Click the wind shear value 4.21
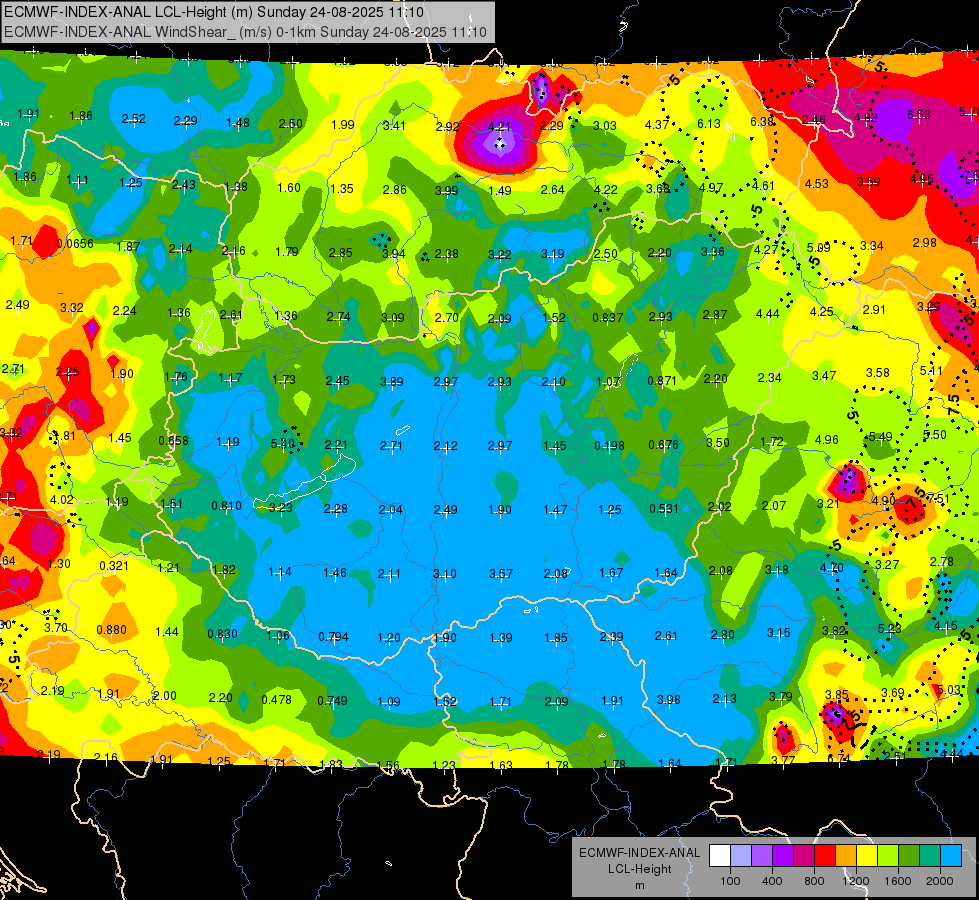Viewport: 979px width, 900px height. point(499,126)
